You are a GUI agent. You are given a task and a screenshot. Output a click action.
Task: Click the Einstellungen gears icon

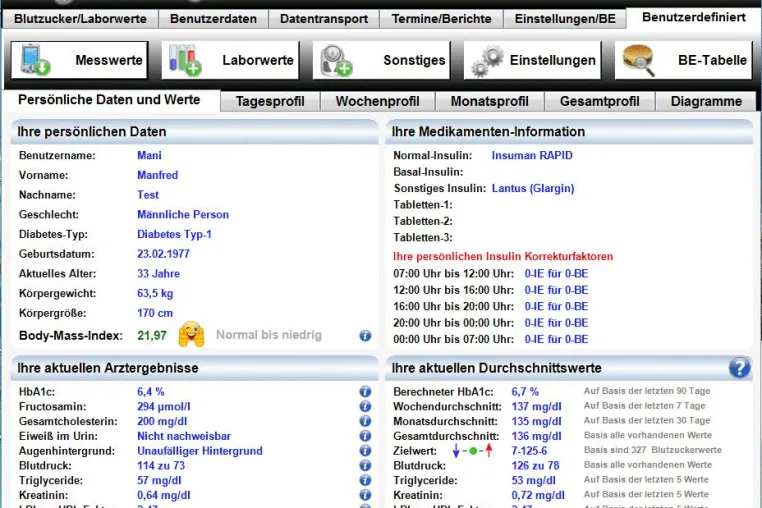[487, 61]
